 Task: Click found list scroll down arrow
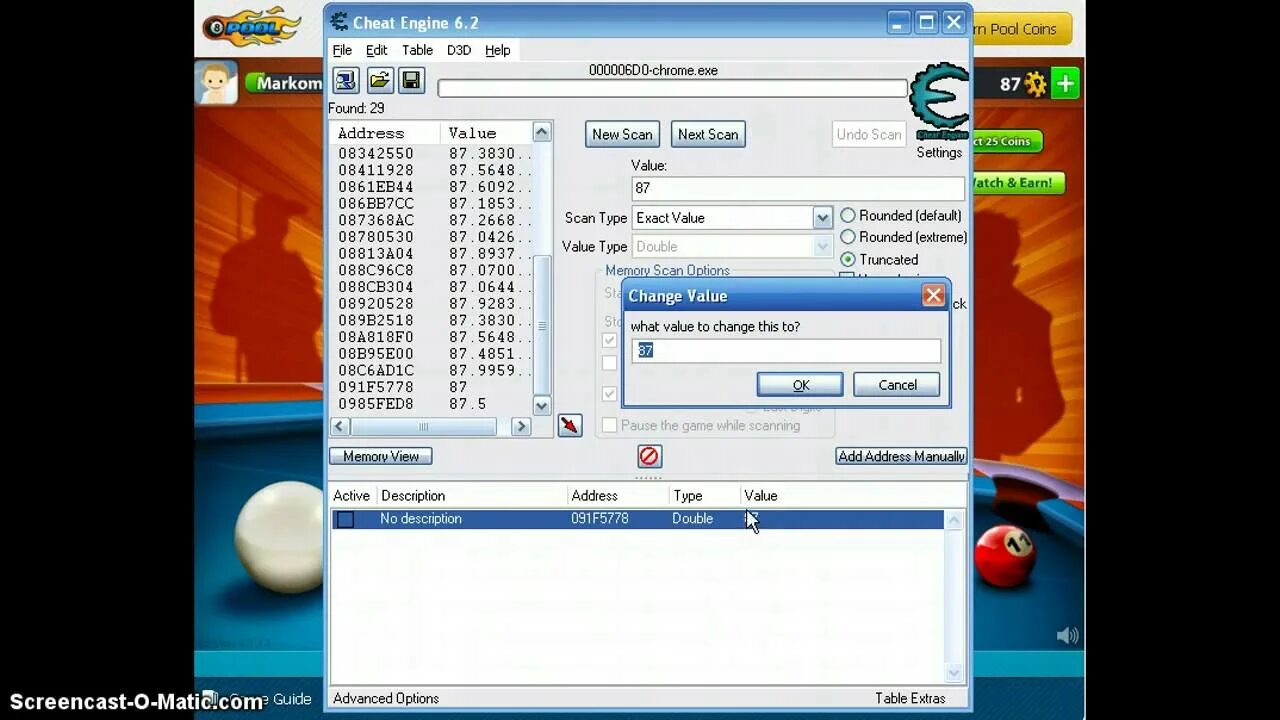tap(541, 405)
